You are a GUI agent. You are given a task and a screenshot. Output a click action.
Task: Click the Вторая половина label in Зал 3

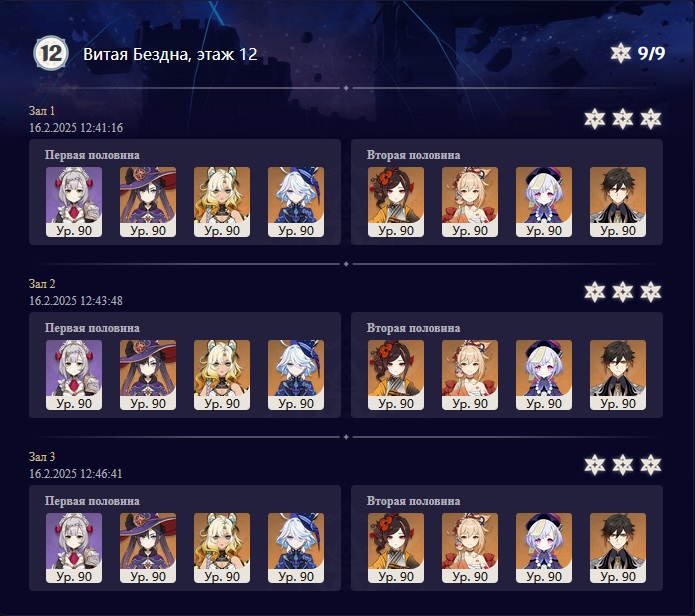click(x=413, y=501)
